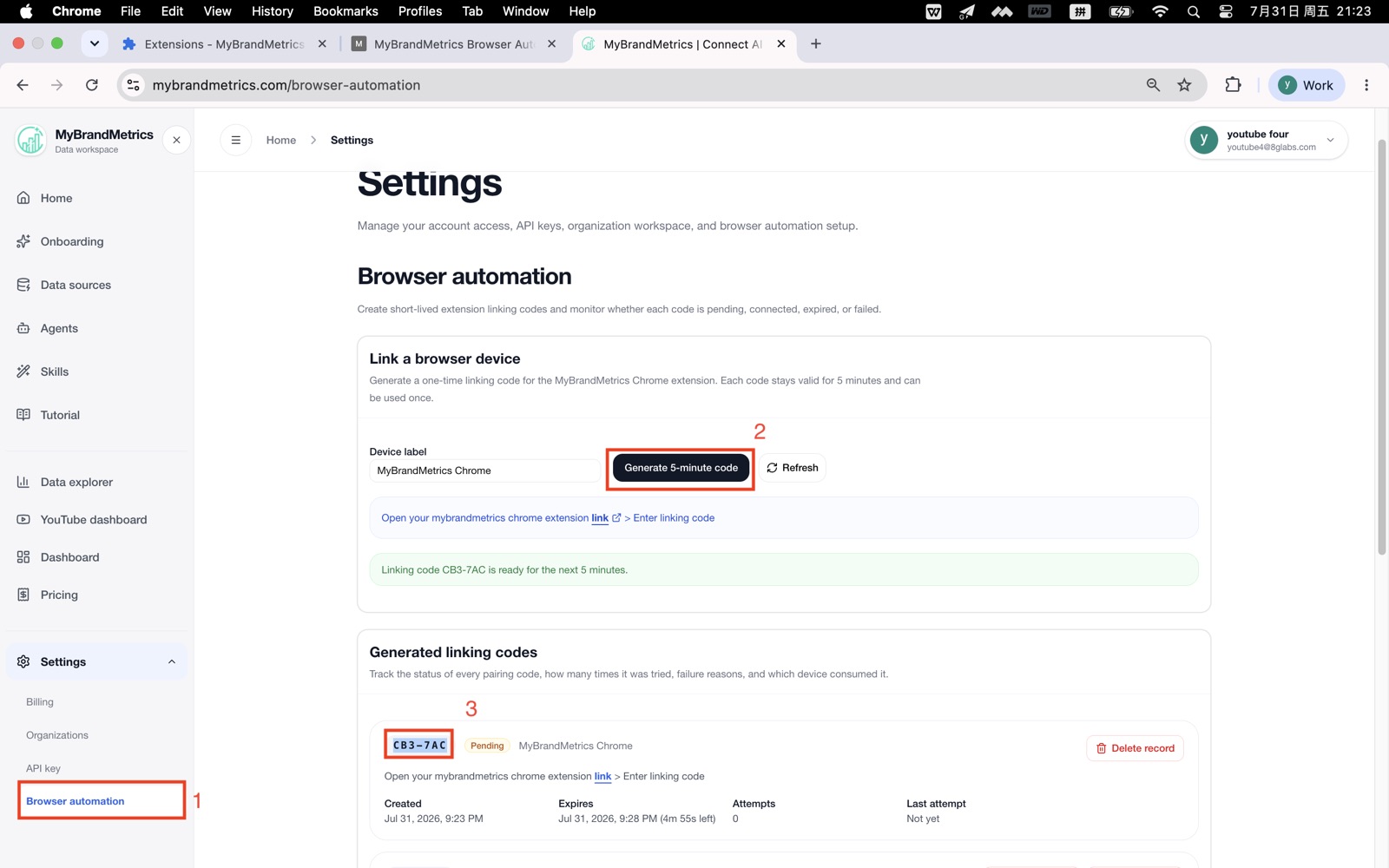Open macOS Control Center icon

pos(1226,11)
